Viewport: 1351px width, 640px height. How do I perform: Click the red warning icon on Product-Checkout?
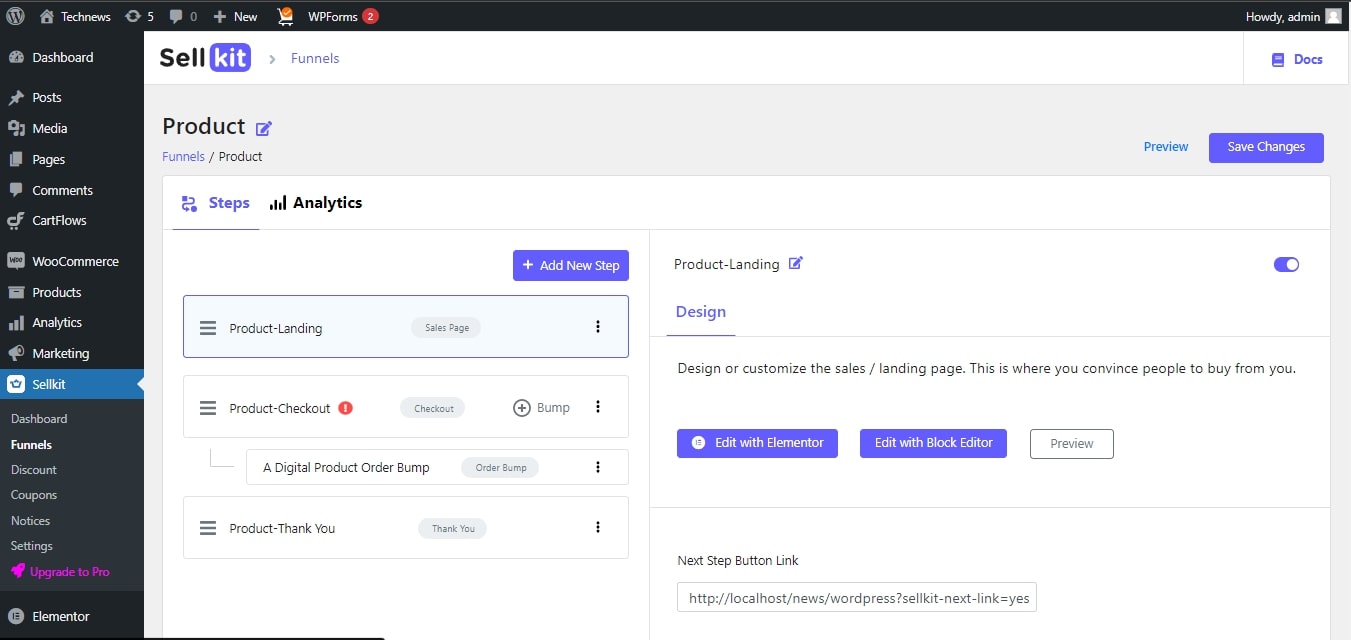[x=346, y=408]
